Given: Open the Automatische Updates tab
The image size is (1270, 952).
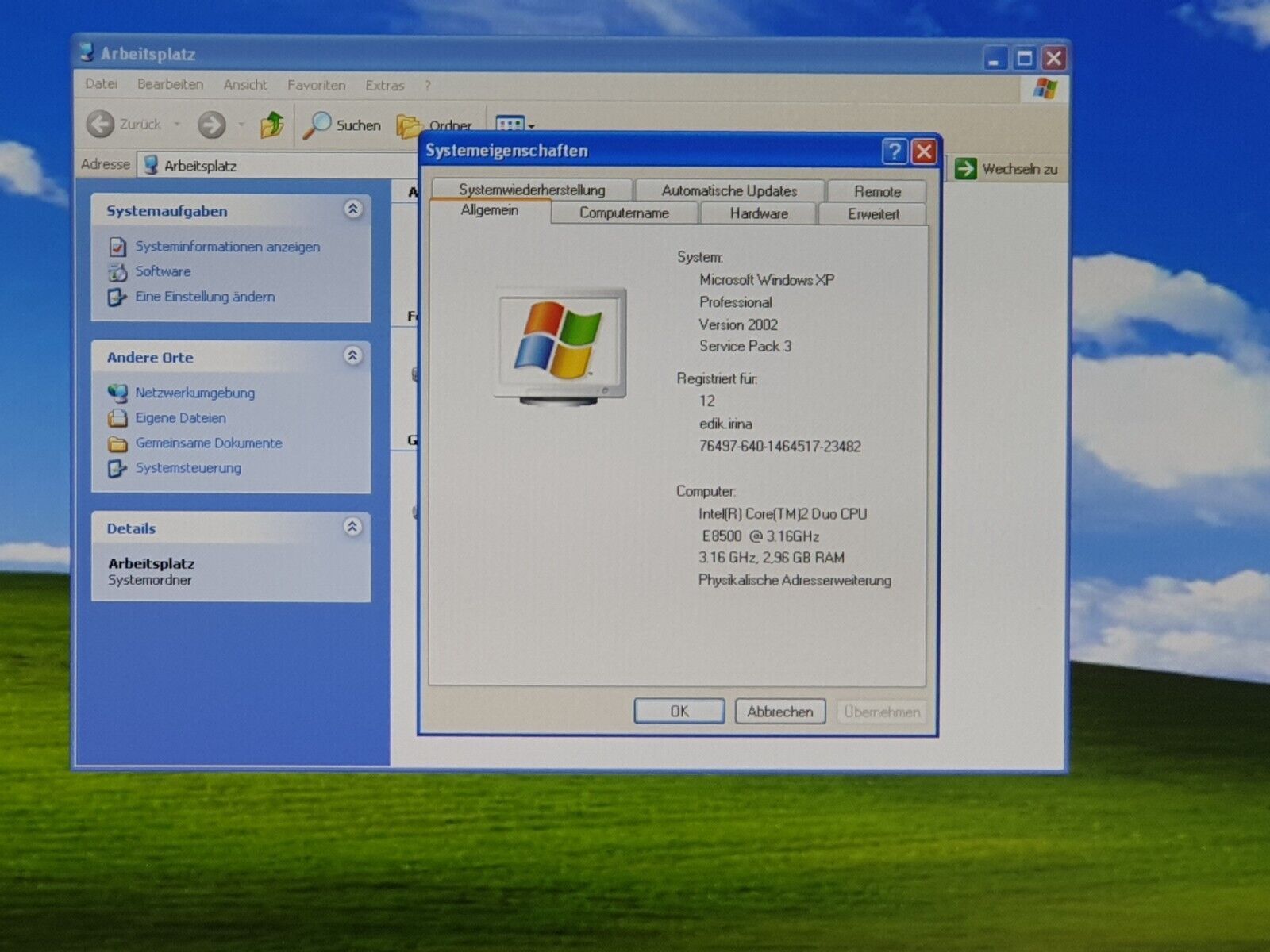Looking at the screenshot, I should tap(729, 190).
